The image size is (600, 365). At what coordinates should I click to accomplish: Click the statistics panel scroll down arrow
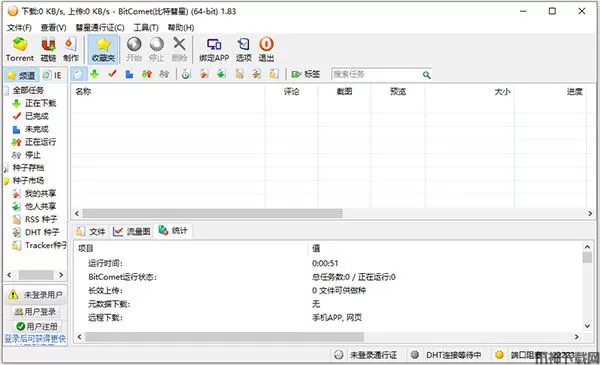click(x=587, y=326)
